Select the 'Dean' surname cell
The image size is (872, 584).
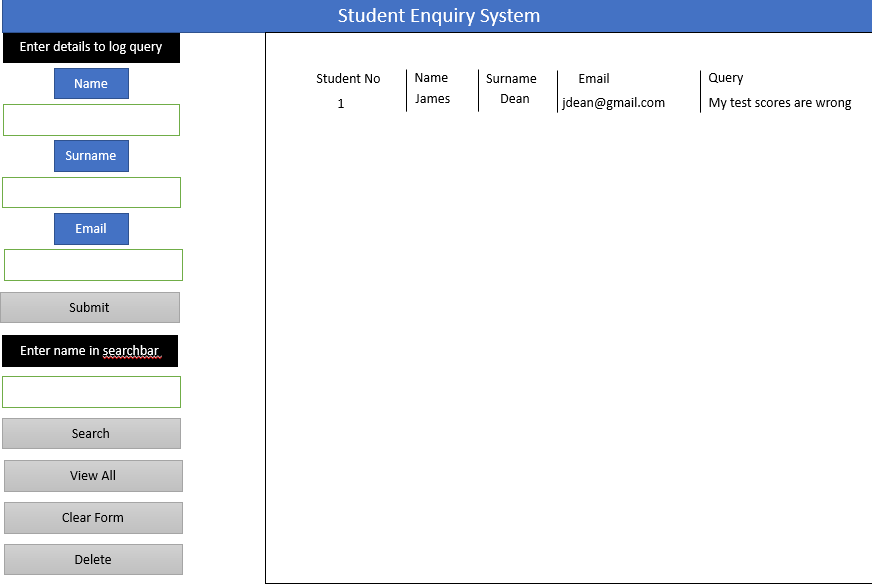[515, 99]
